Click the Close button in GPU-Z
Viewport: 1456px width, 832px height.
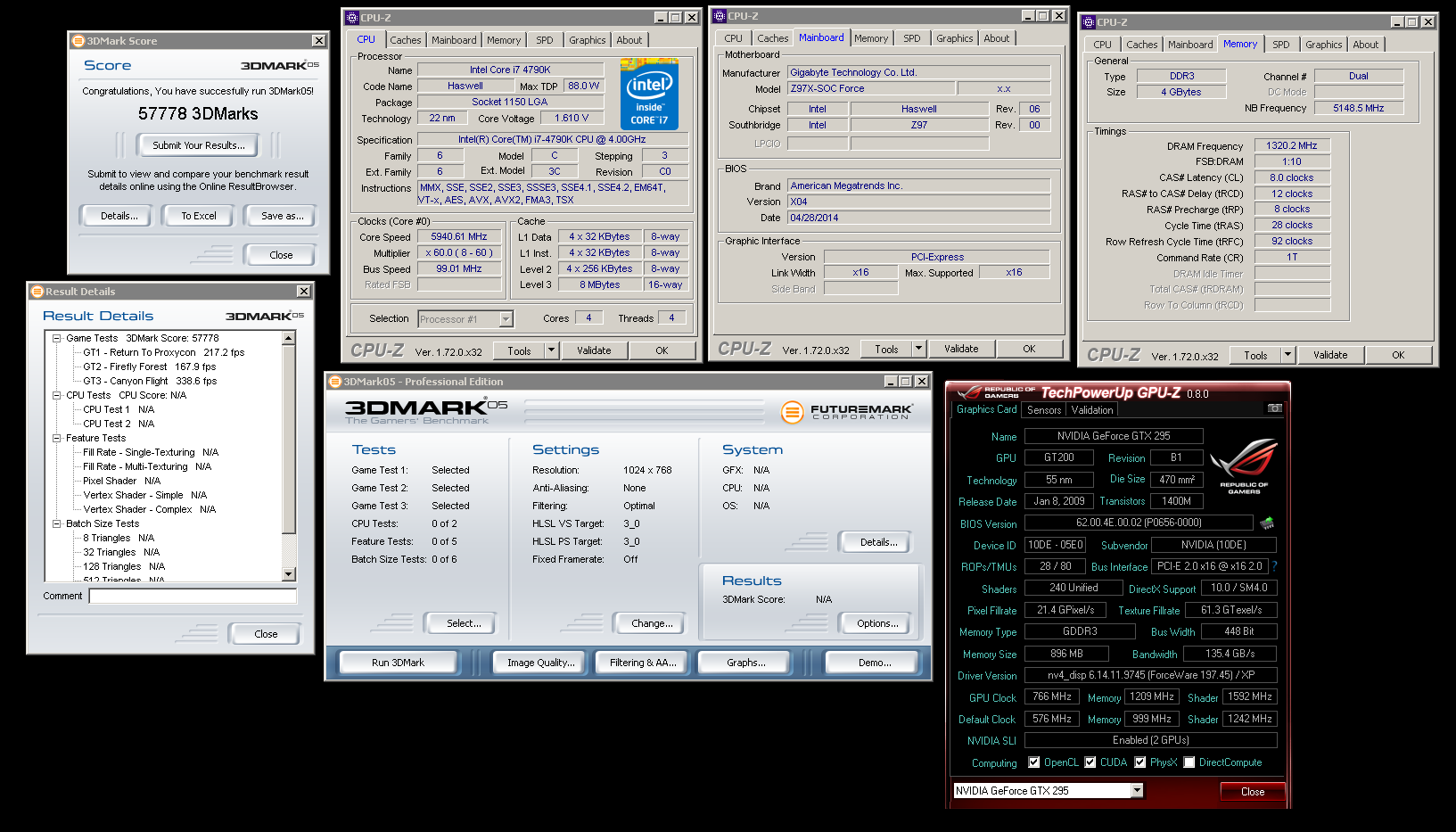[x=1253, y=792]
